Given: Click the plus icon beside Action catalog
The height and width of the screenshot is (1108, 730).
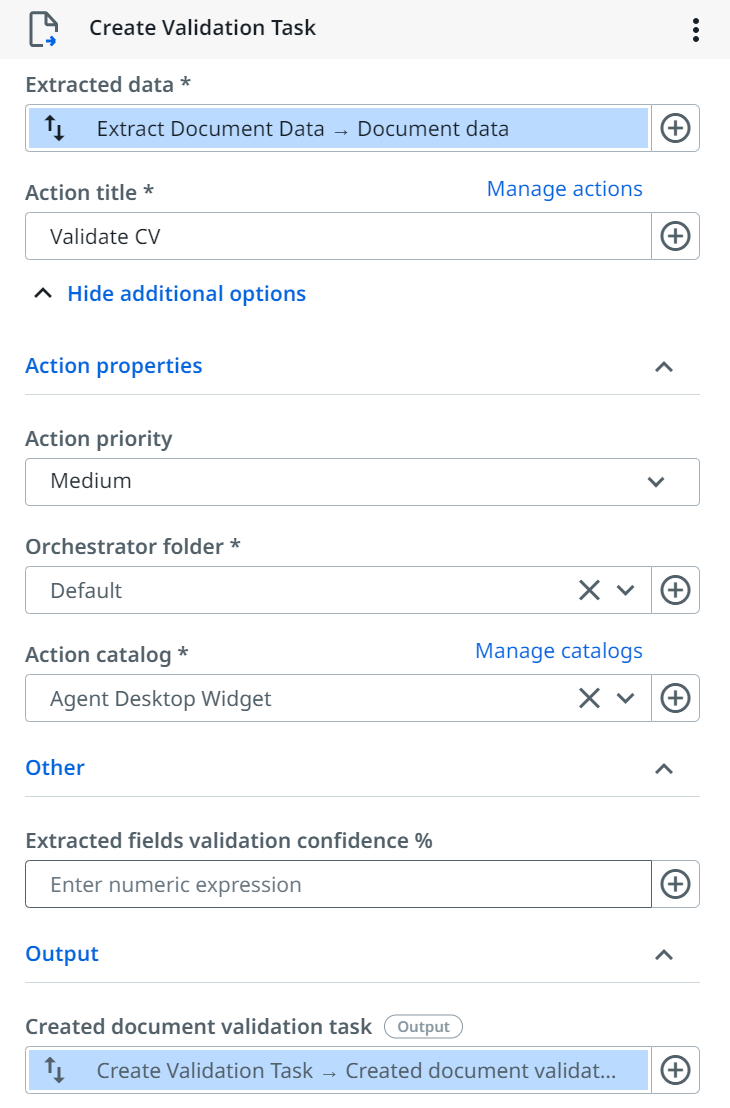Looking at the screenshot, I should [676, 698].
